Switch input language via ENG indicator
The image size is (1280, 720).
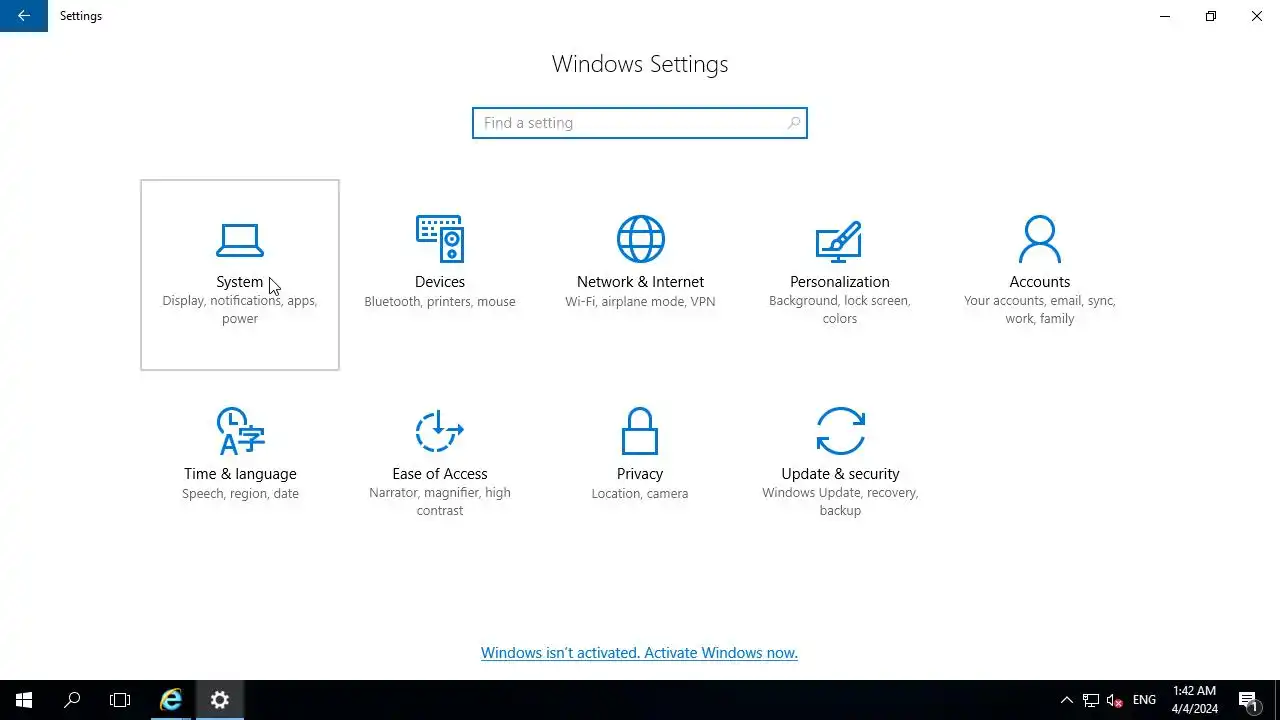pyautogui.click(x=1145, y=700)
